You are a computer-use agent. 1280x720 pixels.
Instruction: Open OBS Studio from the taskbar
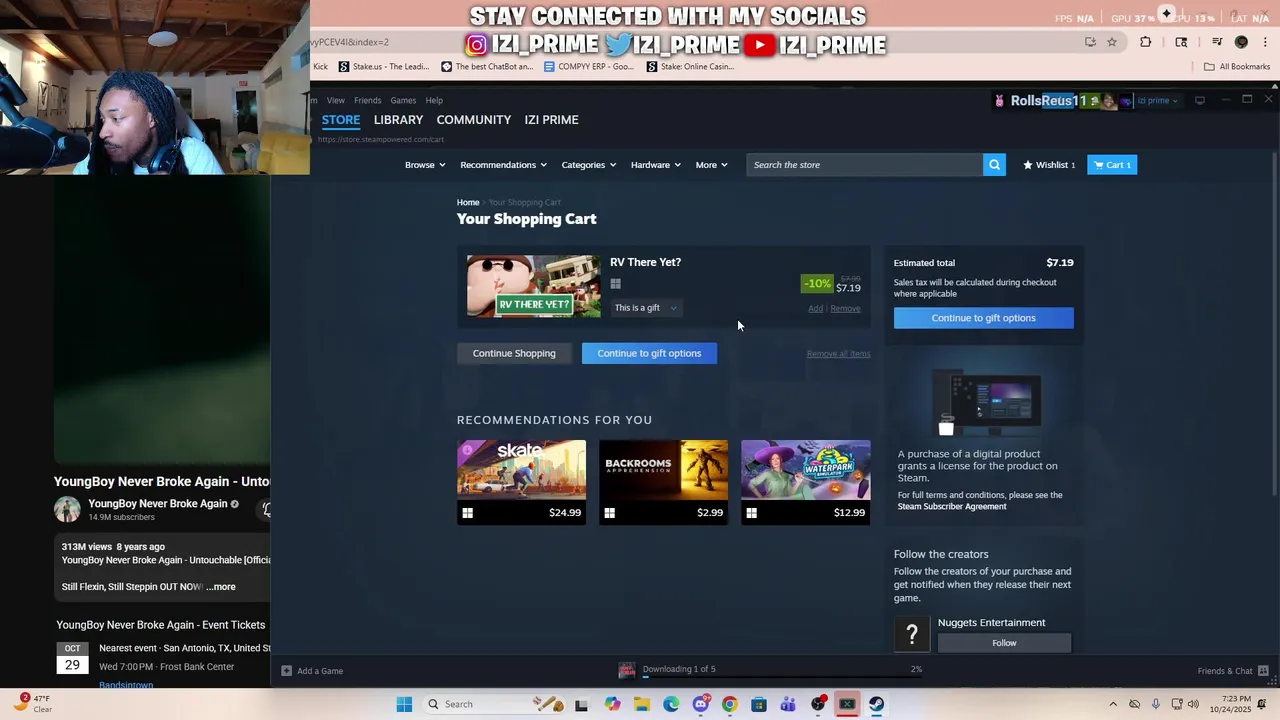[x=818, y=704]
